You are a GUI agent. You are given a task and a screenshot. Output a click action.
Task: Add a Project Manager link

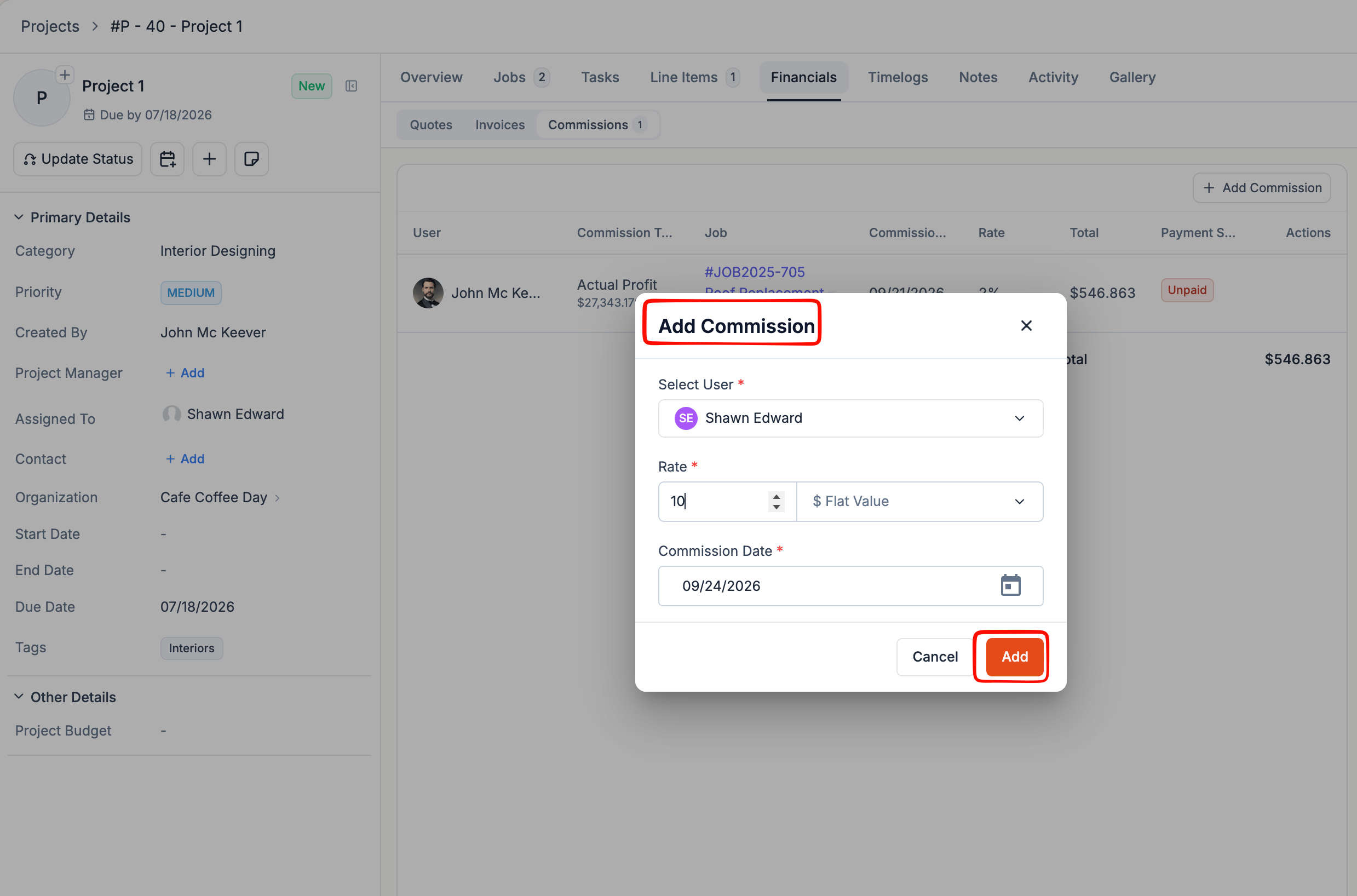click(x=185, y=372)
